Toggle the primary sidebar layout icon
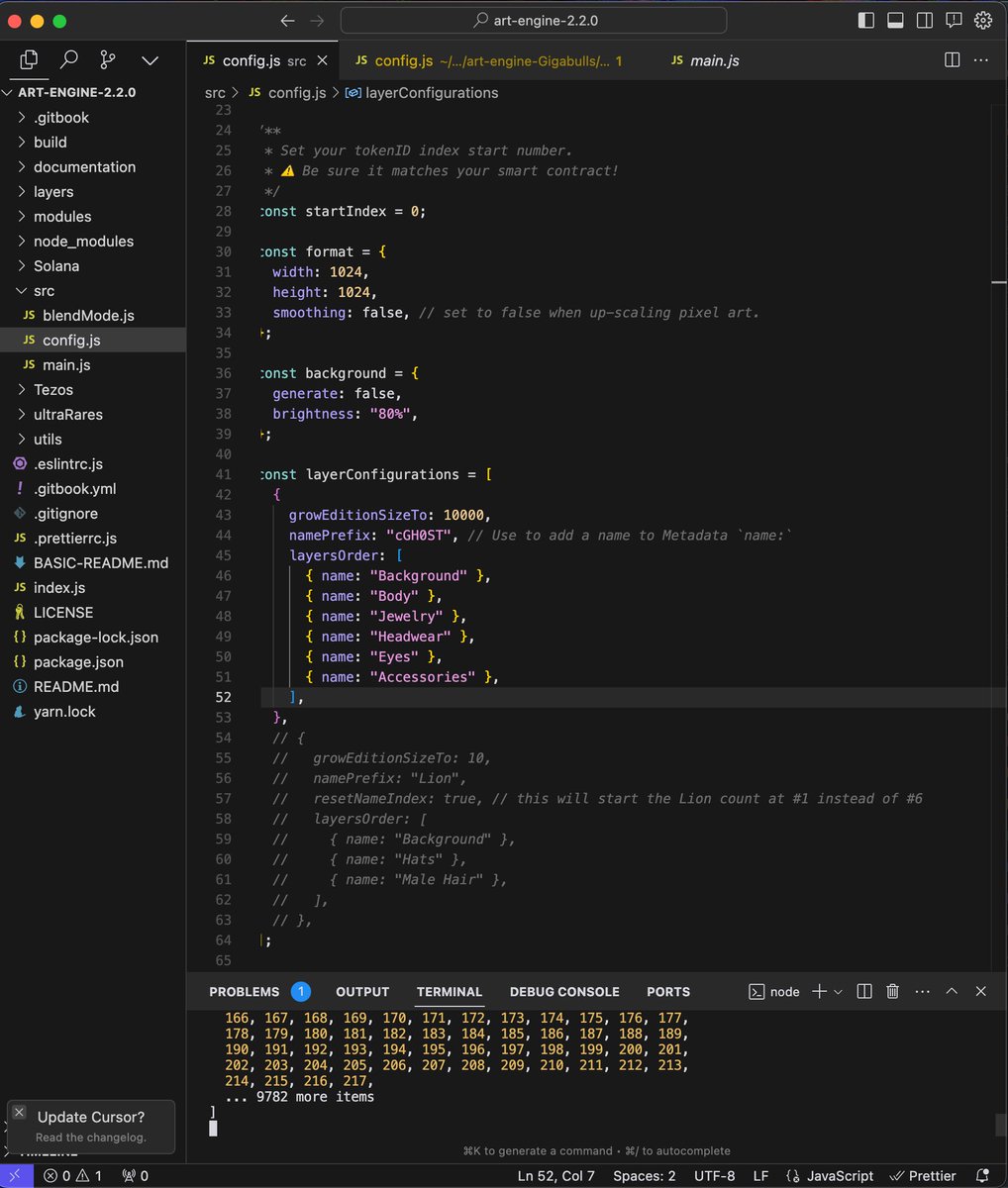This screenshot has width=1008, height=1188. click(866, 20)
